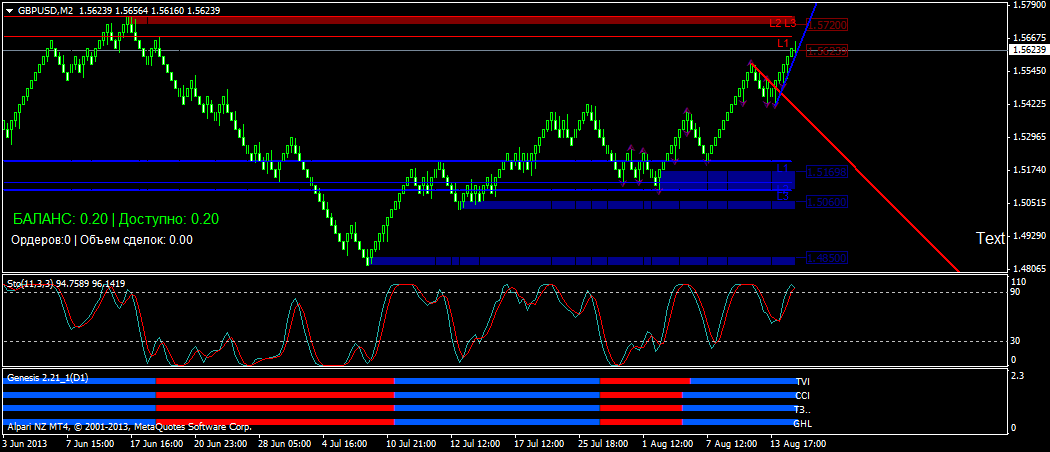Click the blue 1.50600 price label
The height and width of the screenshot is (452, 1050).
[827, 202]
